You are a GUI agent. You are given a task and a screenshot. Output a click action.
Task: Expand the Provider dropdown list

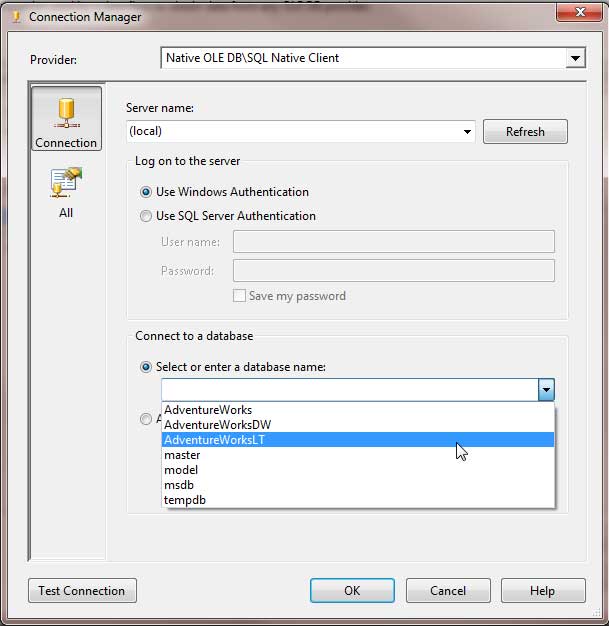(x=574, y=59)
